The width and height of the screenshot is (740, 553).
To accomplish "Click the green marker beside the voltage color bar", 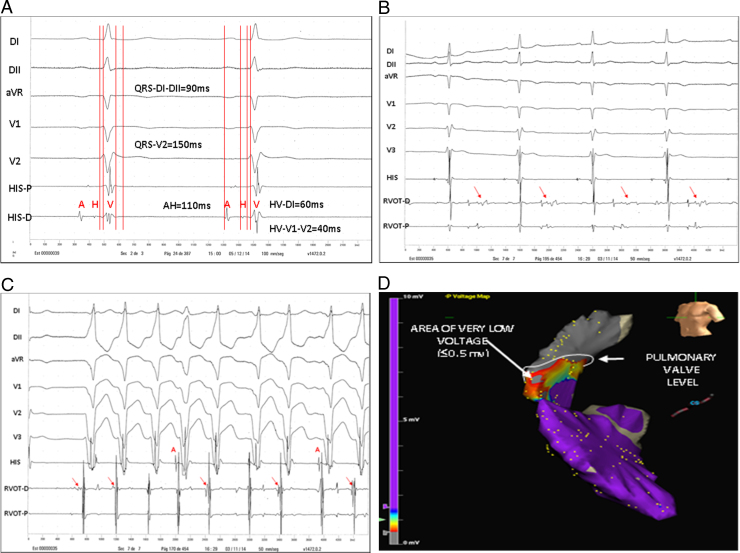I will [x=382, y=519].
